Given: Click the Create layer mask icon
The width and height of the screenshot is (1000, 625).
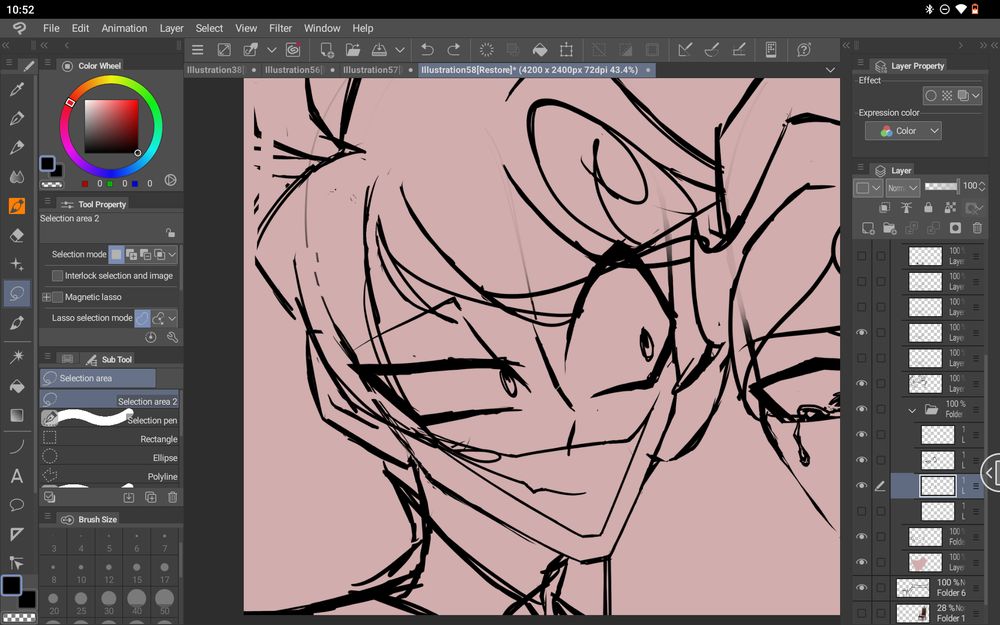Looking at the screenshot, I should point(955,228).
